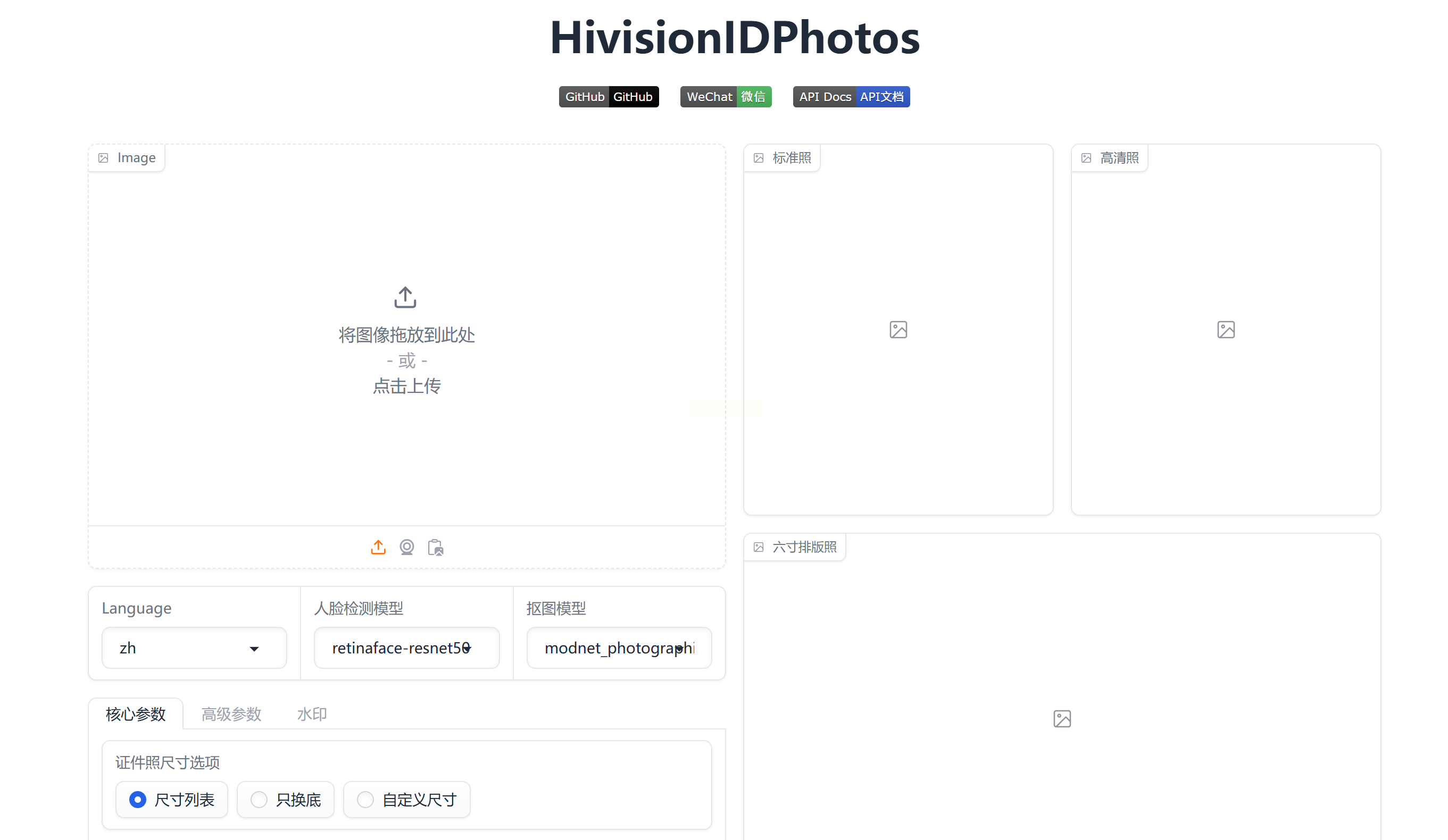The image size is (1448, 840).
Task: Open the 抠图模型 modnet dropdown
Action: click(x=619, y=648)
